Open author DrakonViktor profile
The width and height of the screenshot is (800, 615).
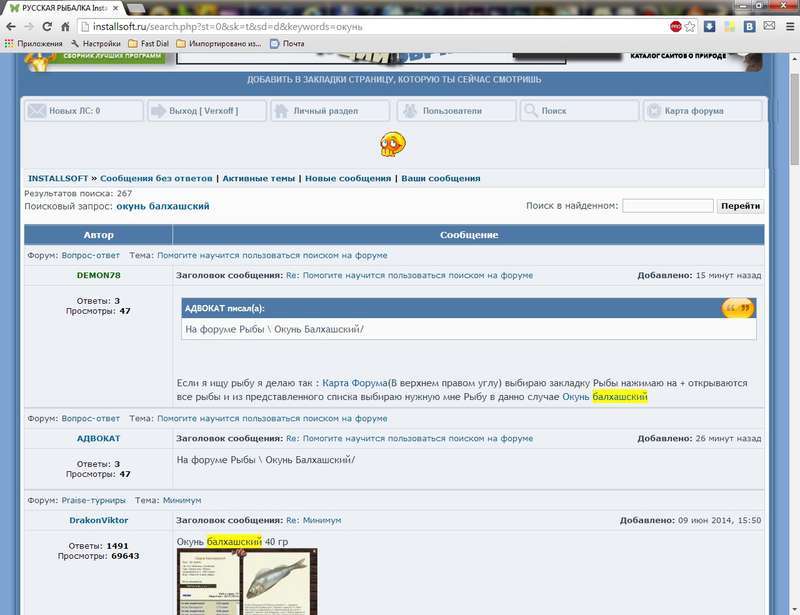point(98,521)
